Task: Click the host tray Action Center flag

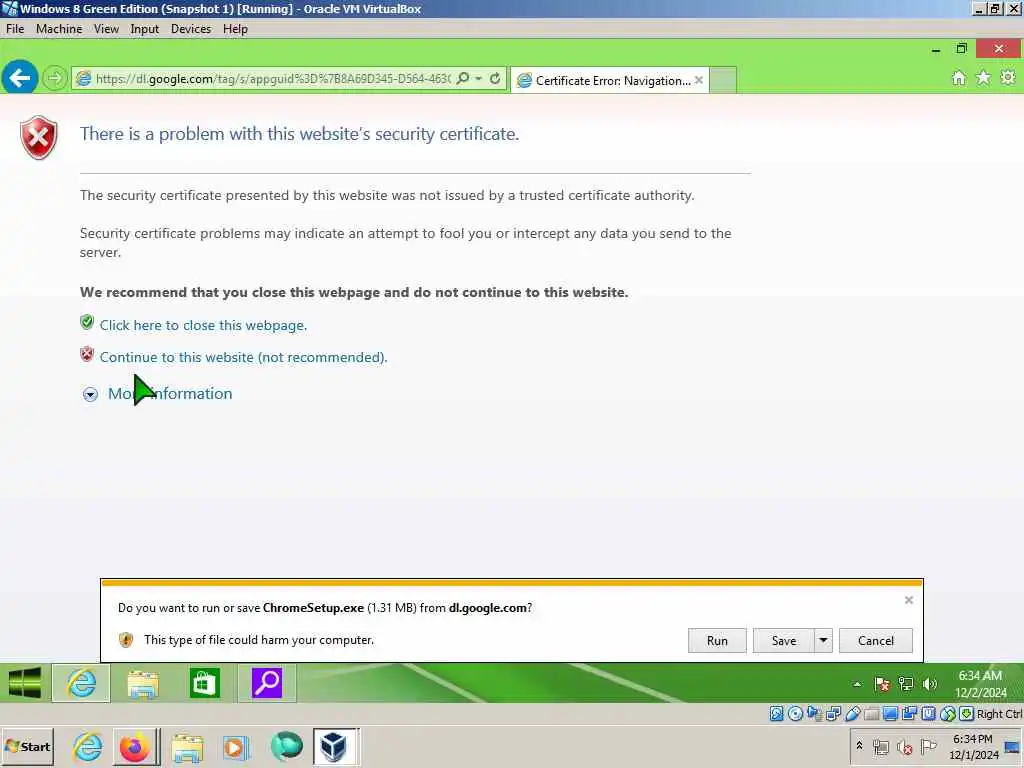Action: [x=928, y=746]
